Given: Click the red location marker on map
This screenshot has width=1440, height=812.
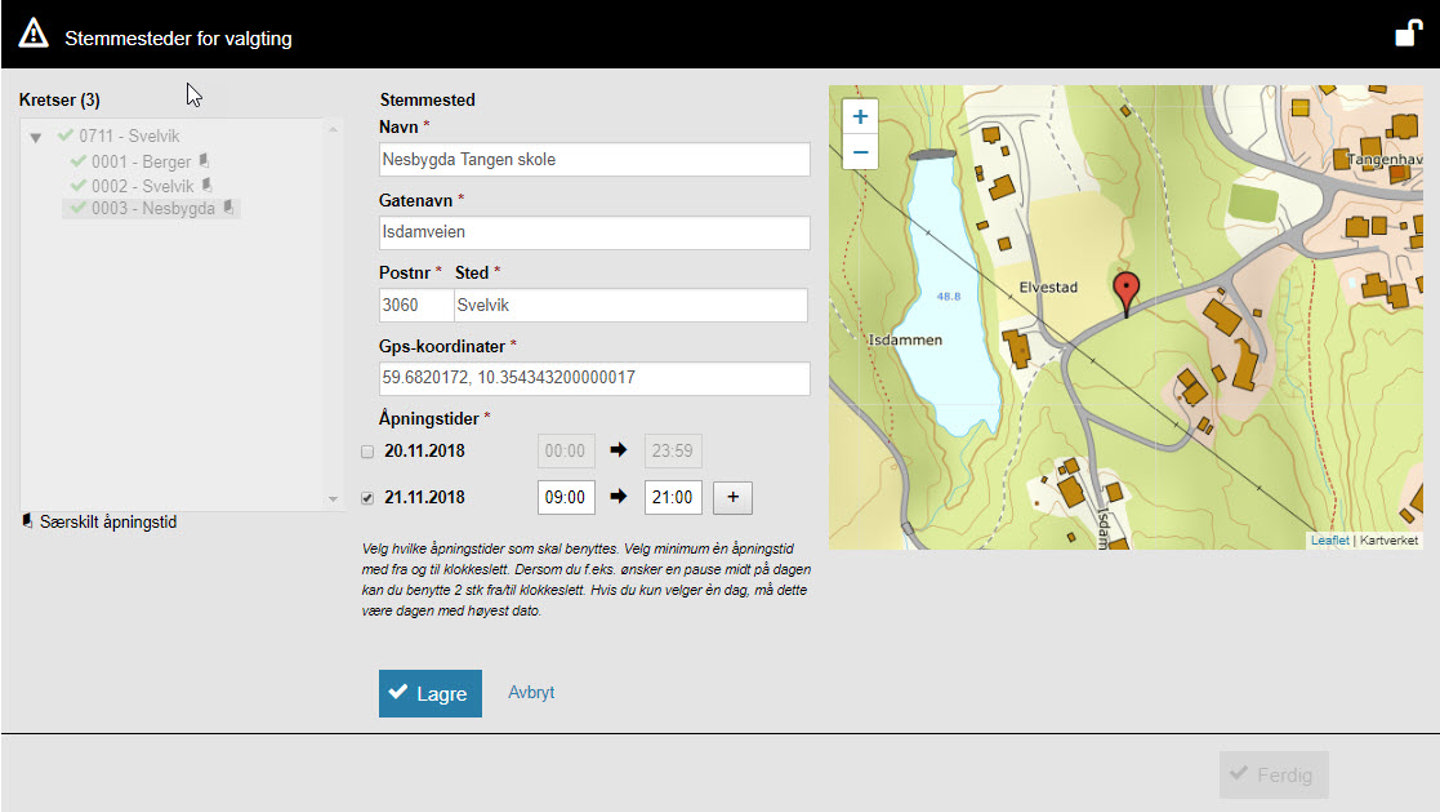Looking at the screenshot, I should [x=1126, y=292].
